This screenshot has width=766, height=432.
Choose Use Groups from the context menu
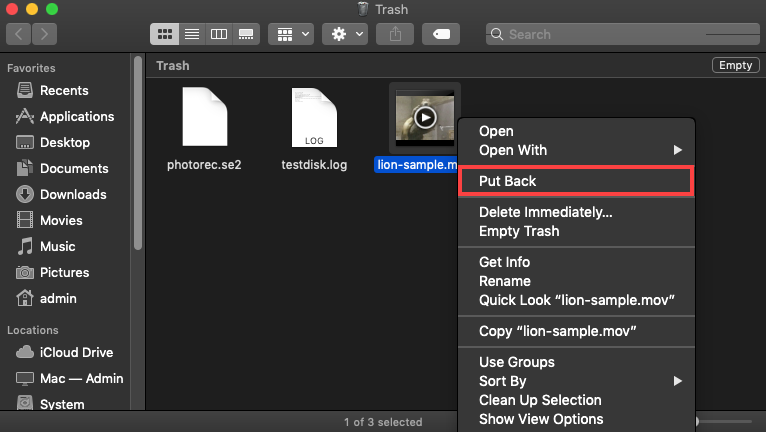[x=576, y=362]
